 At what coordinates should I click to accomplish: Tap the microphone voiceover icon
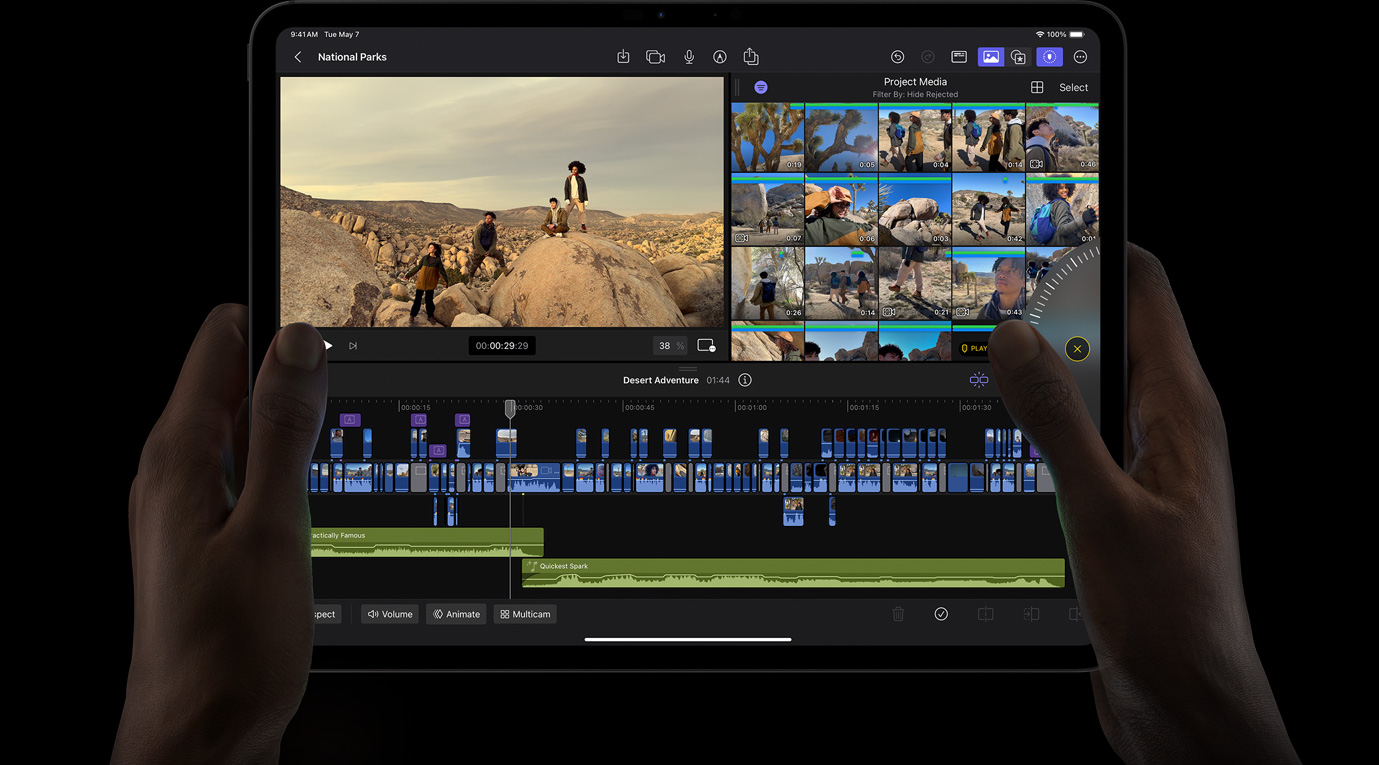pos(688,56)
